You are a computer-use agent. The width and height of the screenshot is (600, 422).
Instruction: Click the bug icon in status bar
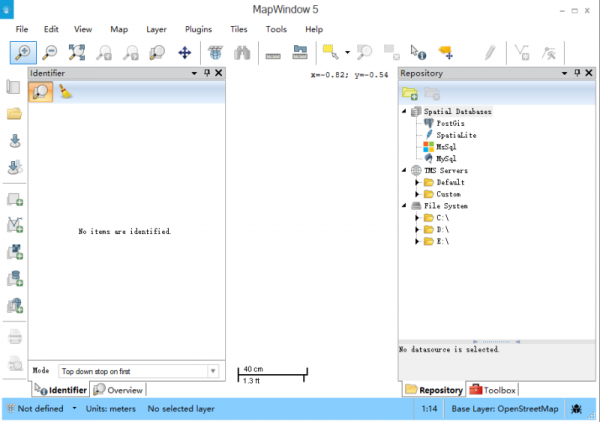pyautogui.click(x=576, y=409)
